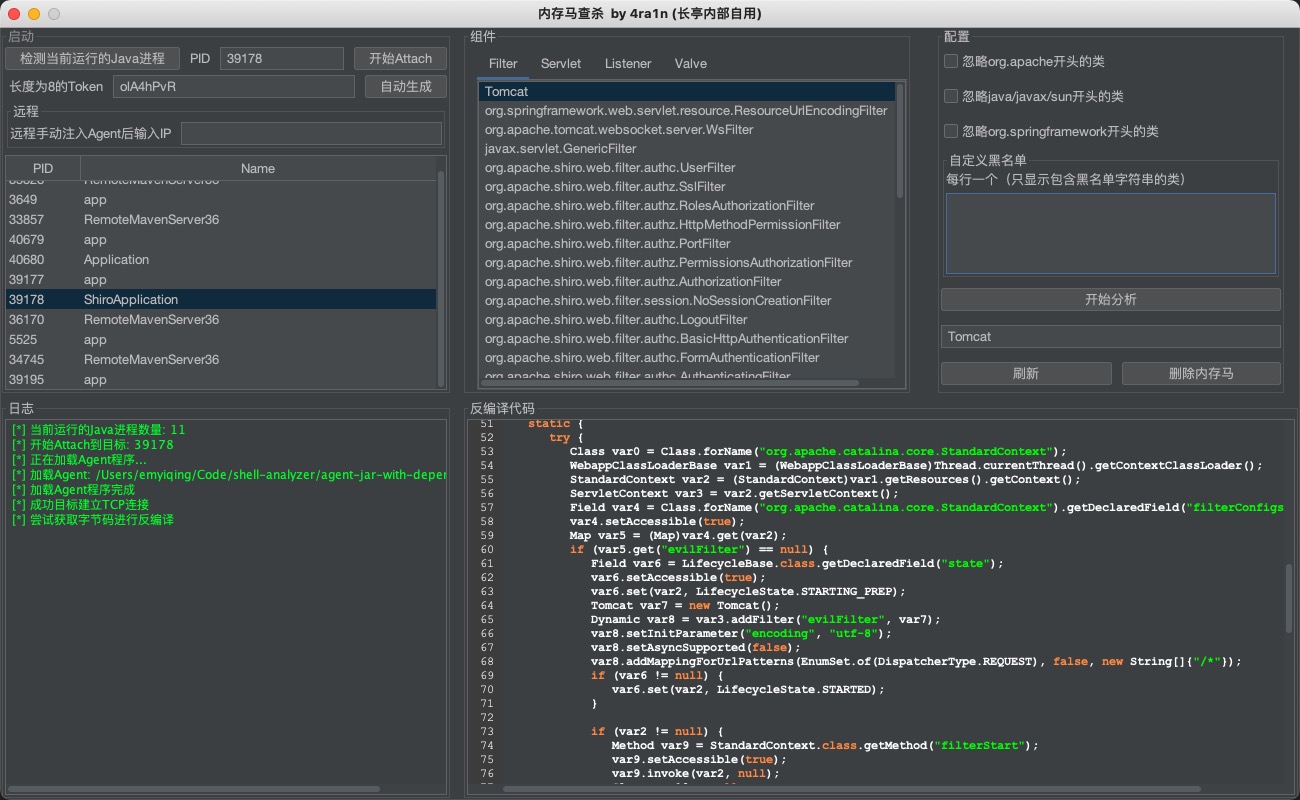Select shiro HttpMethodPermissionFilter entry
The width and height of the screenshot is (1300, 800).
click(686, 224)
